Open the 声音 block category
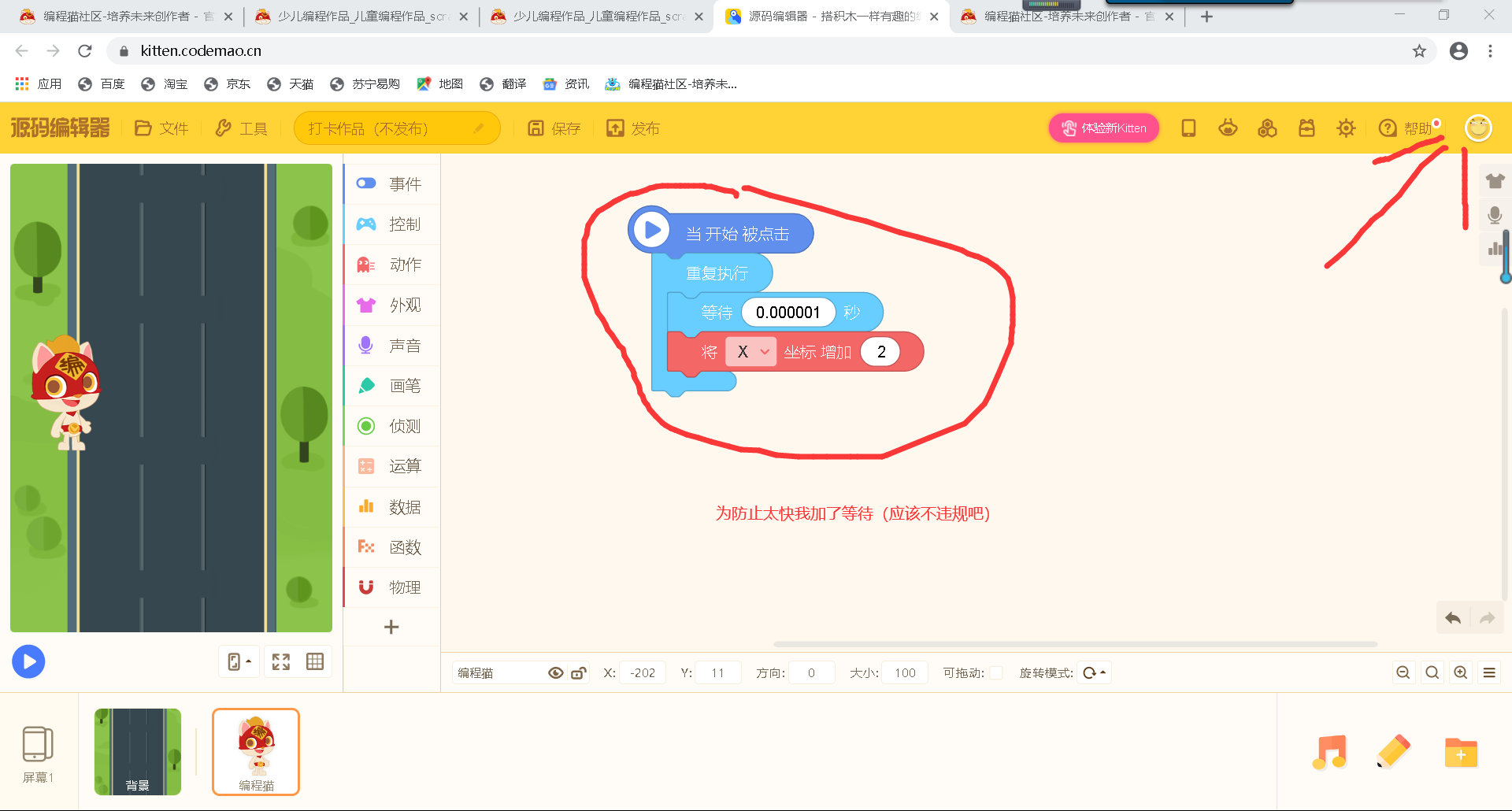 [x=391, y=346]
